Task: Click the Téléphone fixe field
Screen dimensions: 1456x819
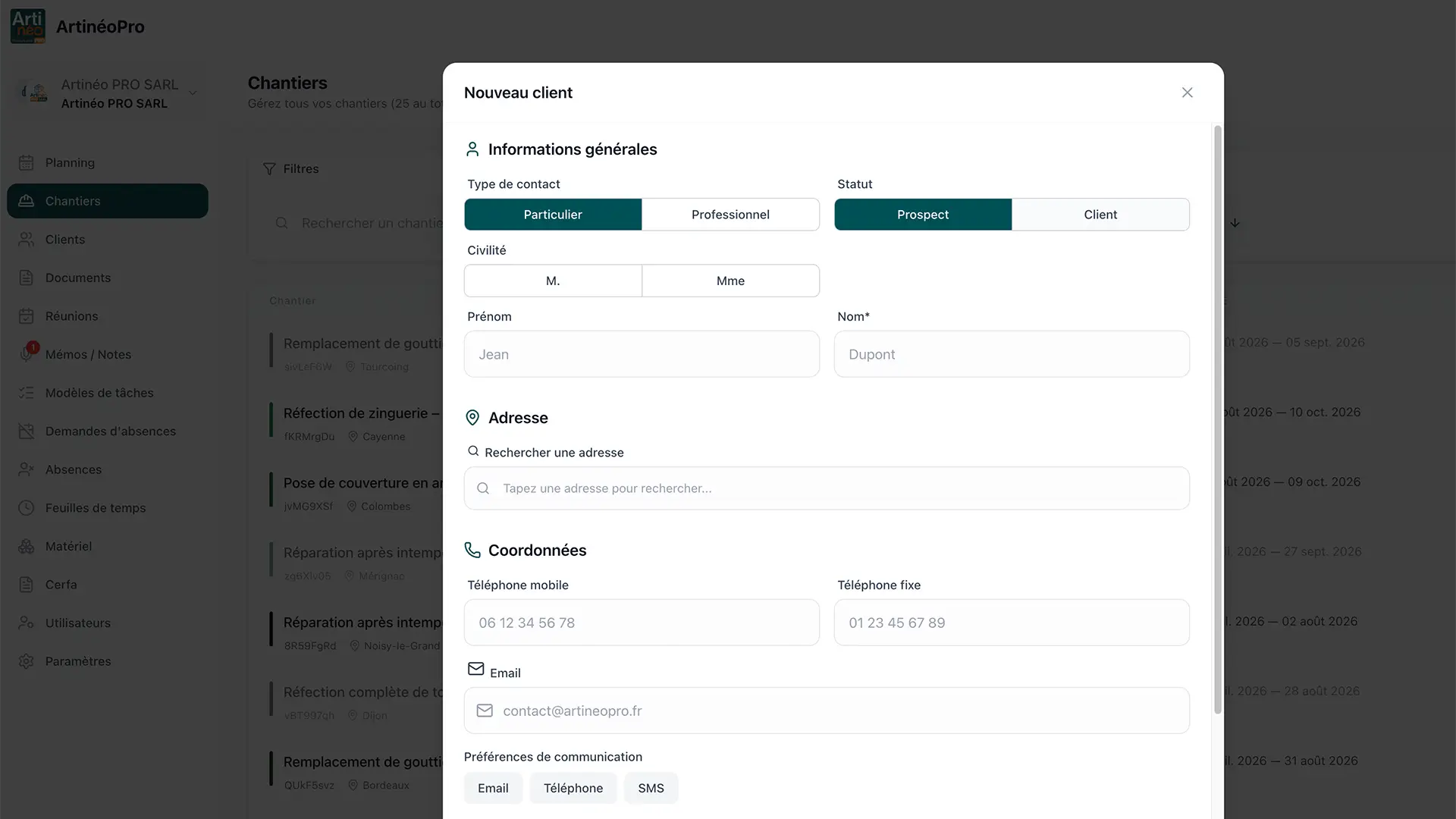Action: [x=1012, y=623]
